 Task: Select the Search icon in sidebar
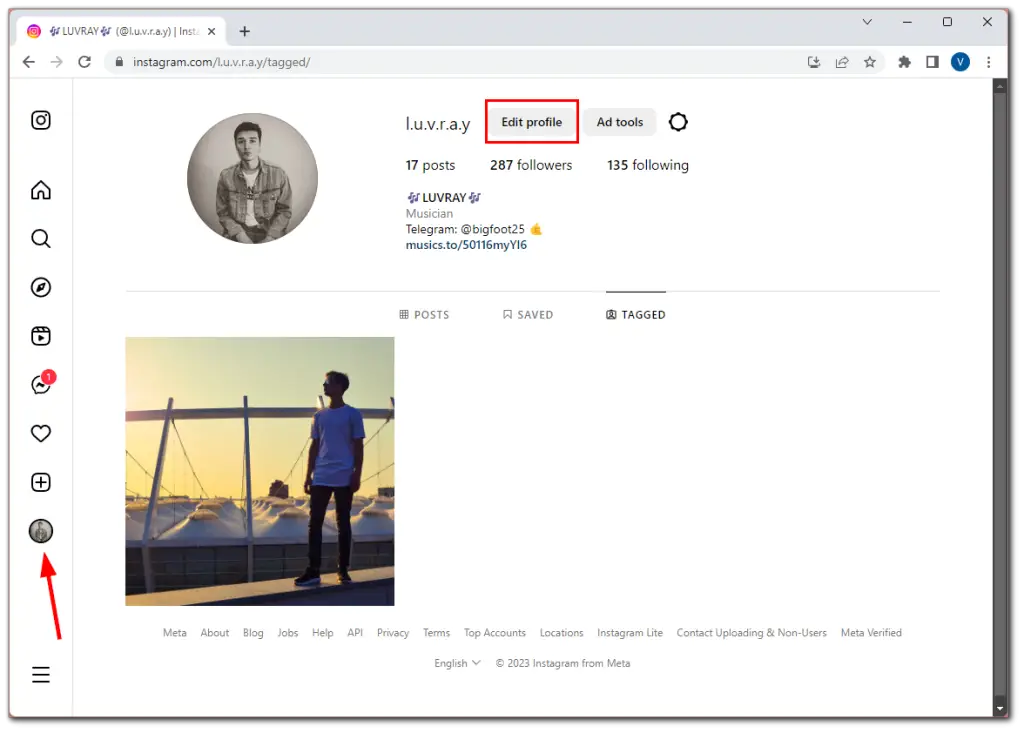point(40,238)
